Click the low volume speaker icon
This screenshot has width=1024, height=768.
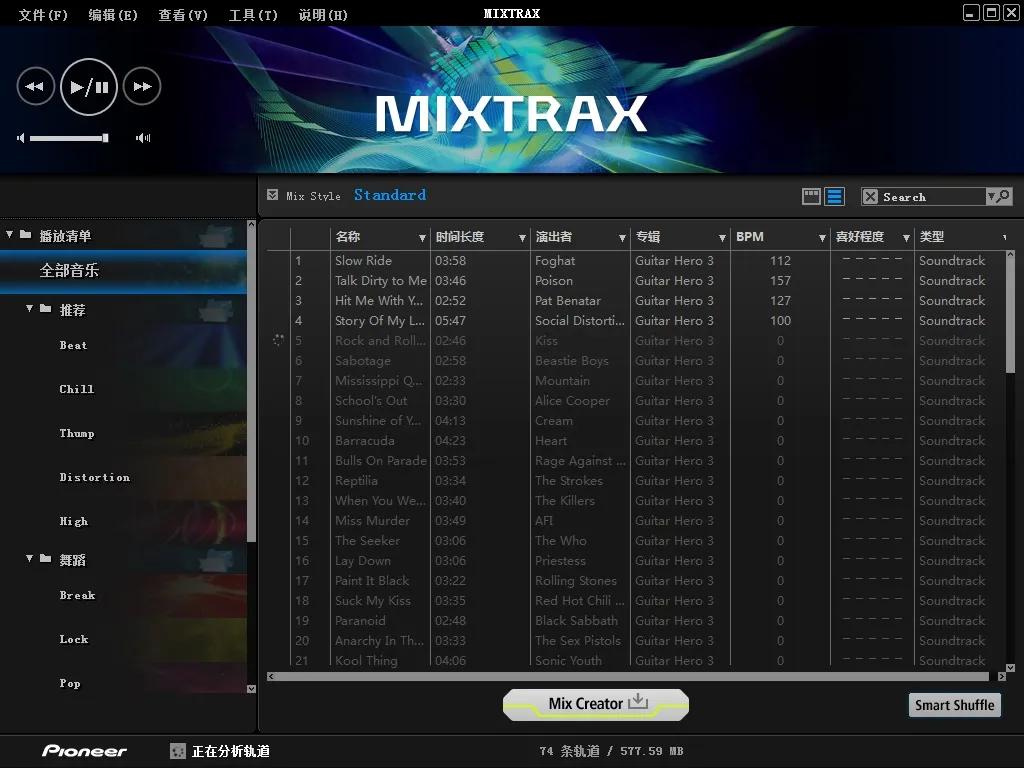point(21,138)
